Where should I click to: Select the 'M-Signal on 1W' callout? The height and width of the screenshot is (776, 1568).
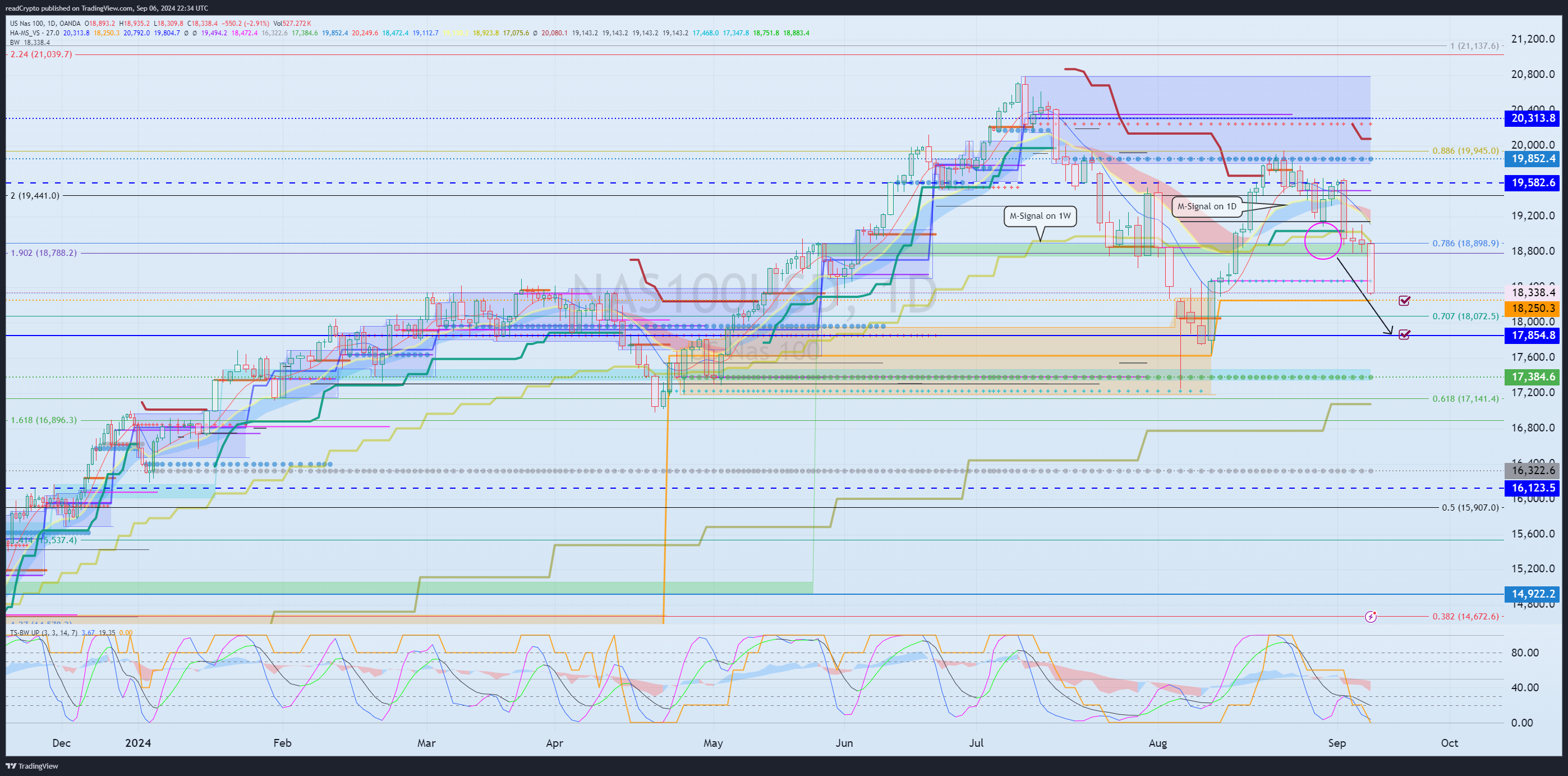coord(1040,216)
